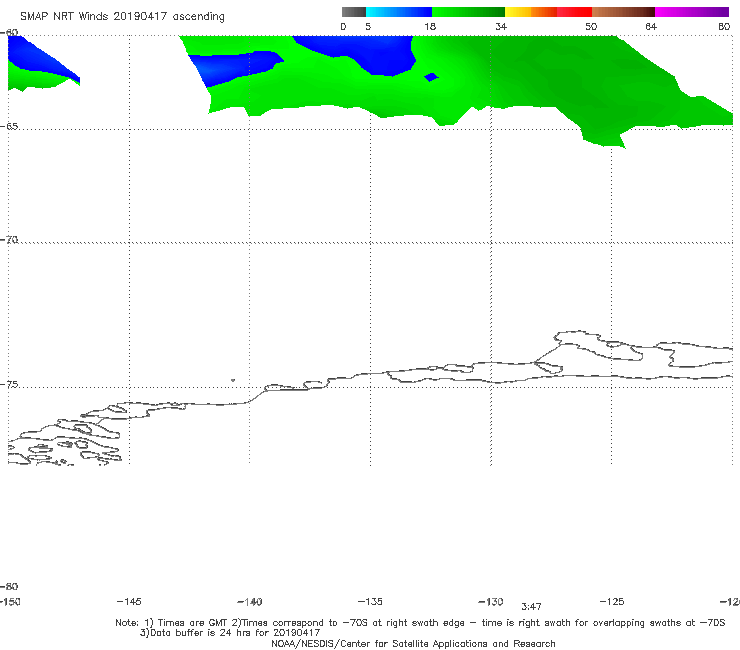This screenshot has height=650, width=740.
Task: Click the longitude label '-130'
Action: [491, 601]
